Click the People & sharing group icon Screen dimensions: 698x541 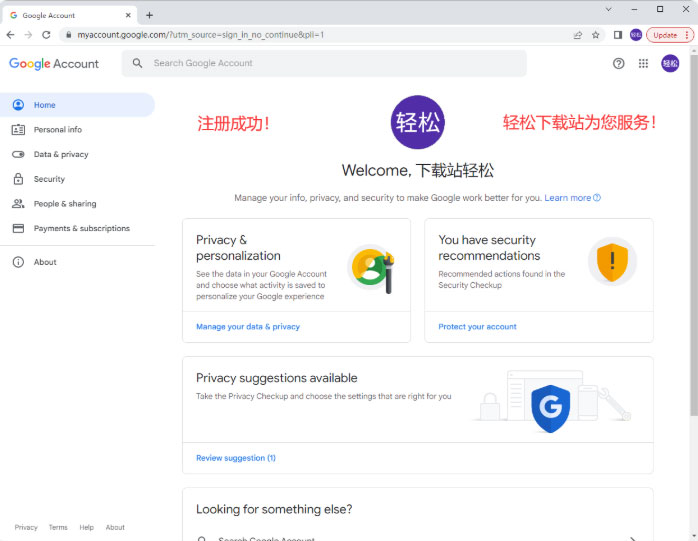click(x=18, y=204)
